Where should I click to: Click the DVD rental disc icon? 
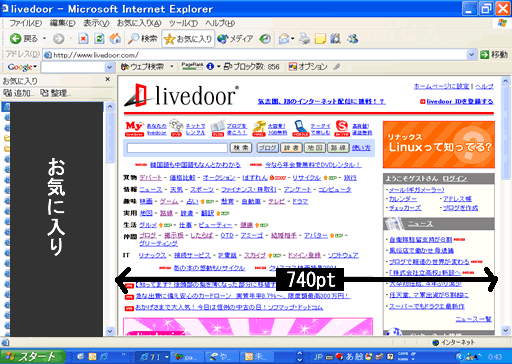(x=176, y=128)
